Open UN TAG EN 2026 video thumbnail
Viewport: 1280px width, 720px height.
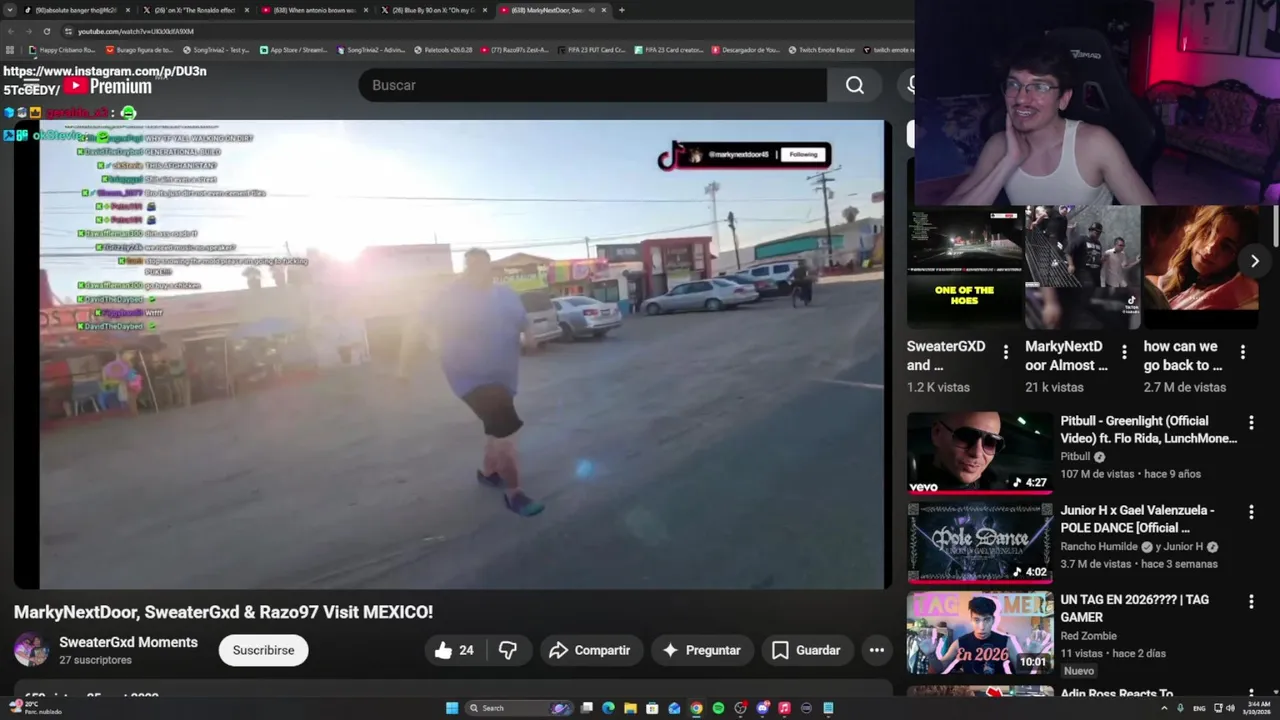(980, 632)
